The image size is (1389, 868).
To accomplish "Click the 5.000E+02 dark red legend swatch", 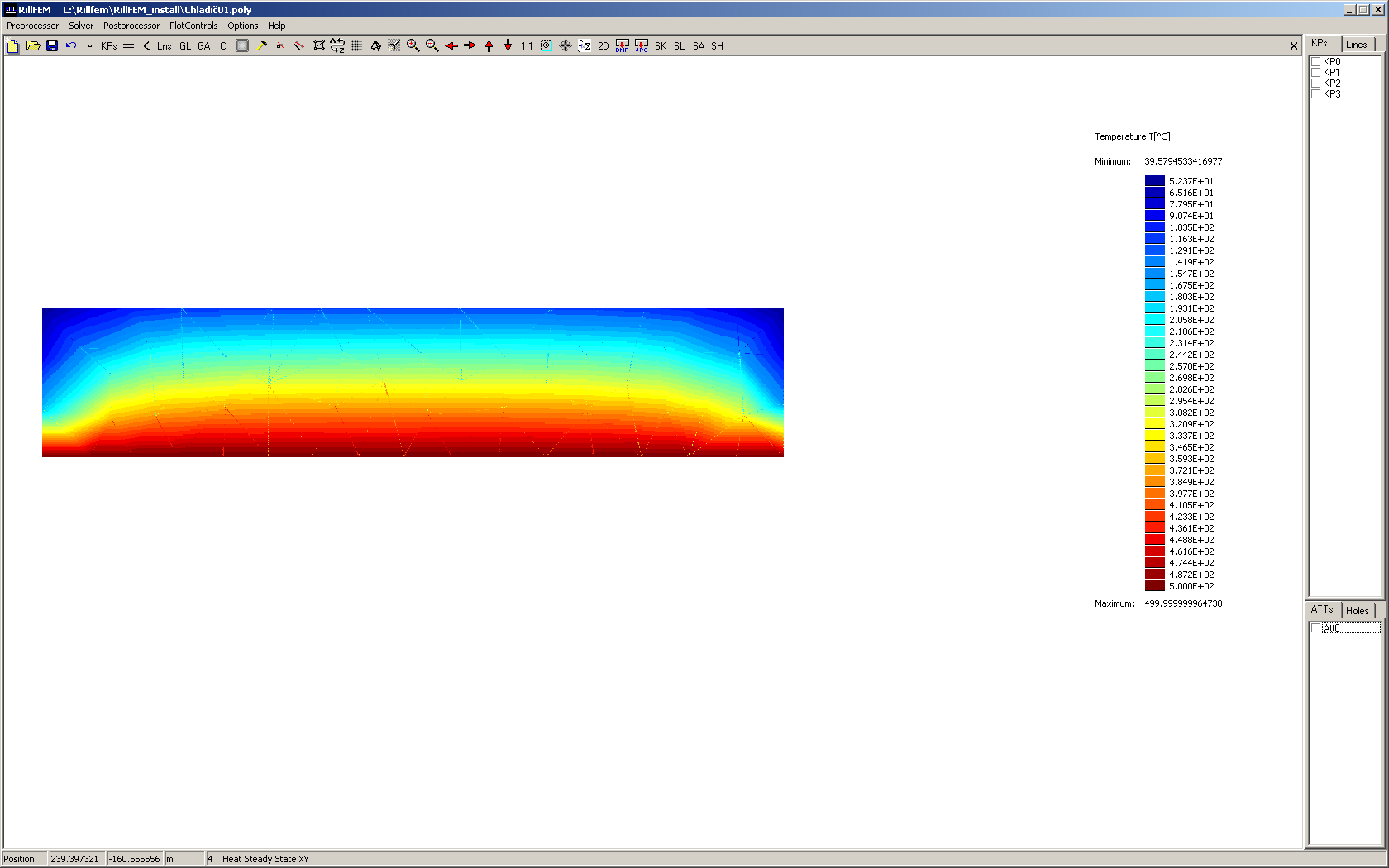I will [x=1155, y=586].
